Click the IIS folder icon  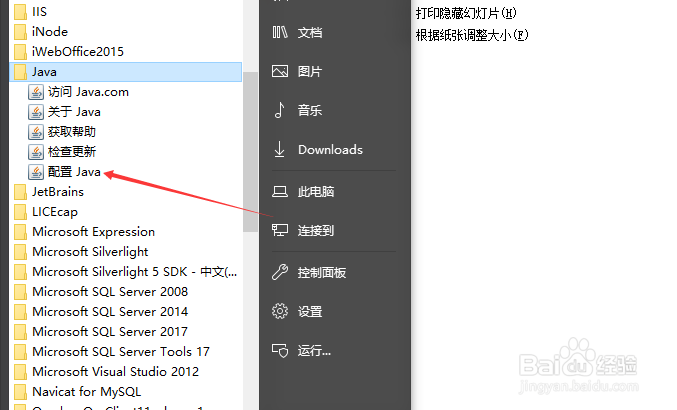[20, 12]
